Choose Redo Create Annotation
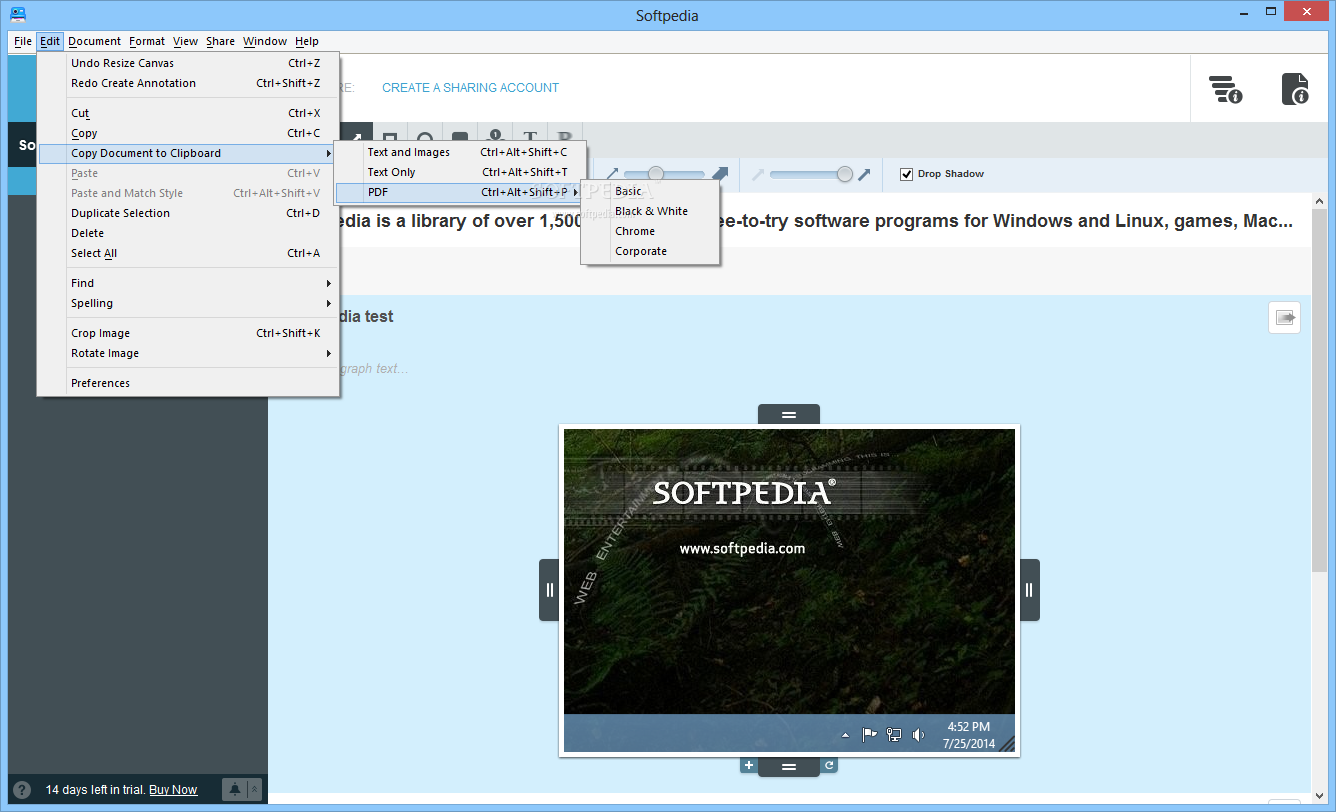1336x812 pixels. click(188, 83)
